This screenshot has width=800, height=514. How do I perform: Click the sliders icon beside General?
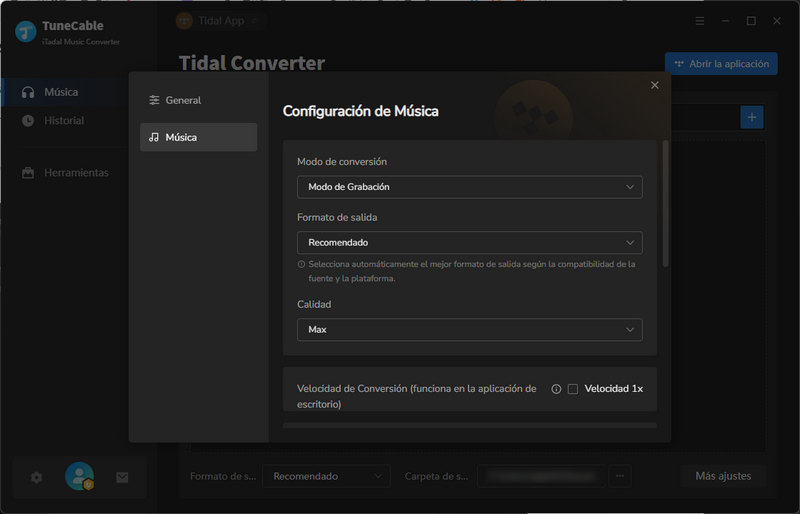154,100
